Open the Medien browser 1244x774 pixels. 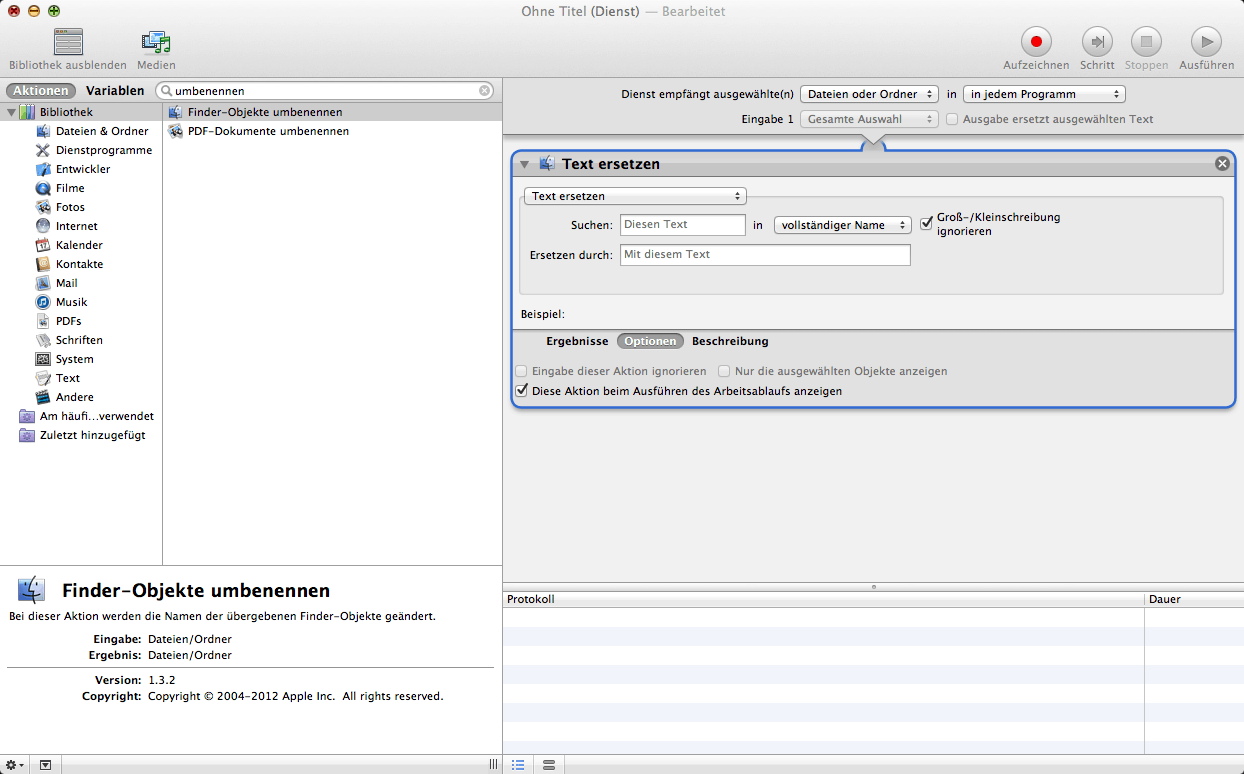pos(156,42)
